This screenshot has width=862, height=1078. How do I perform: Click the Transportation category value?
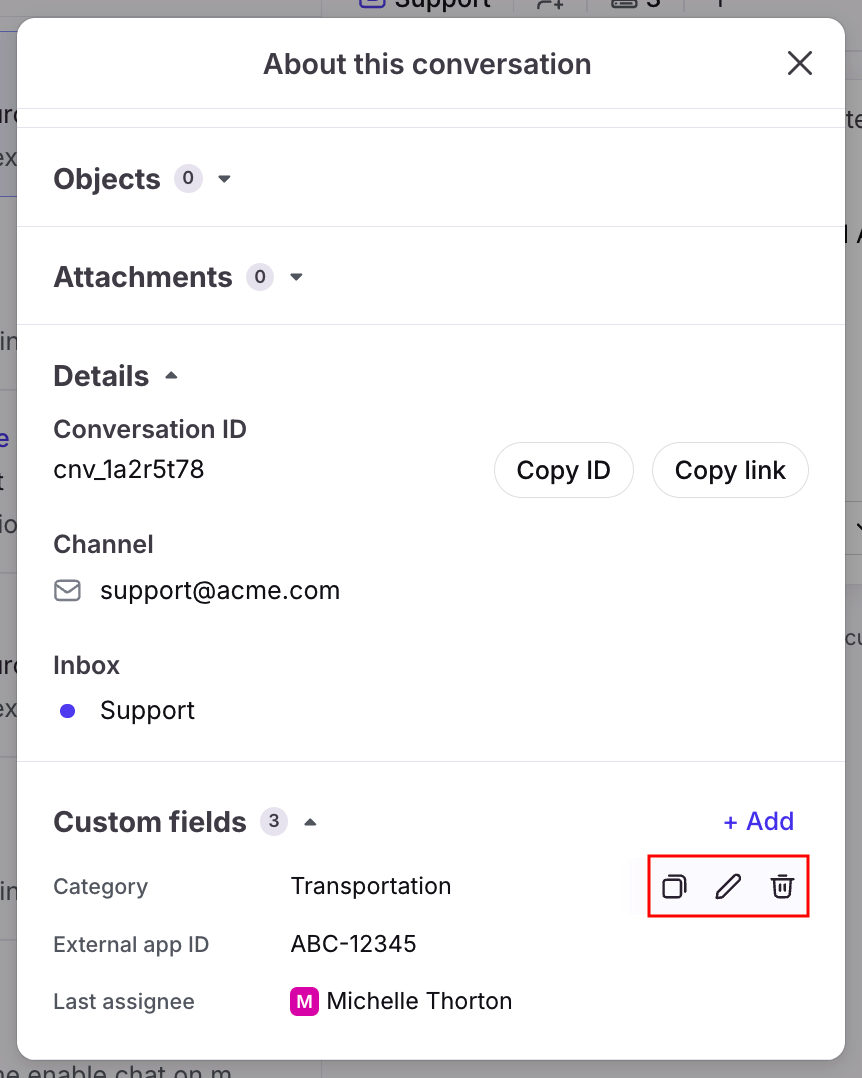click(x=371, y=887)
